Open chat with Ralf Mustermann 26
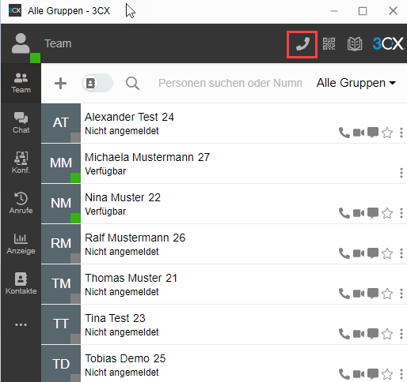Image resolution: width=407 pixels, height=382 pixels. coord(373,253)
